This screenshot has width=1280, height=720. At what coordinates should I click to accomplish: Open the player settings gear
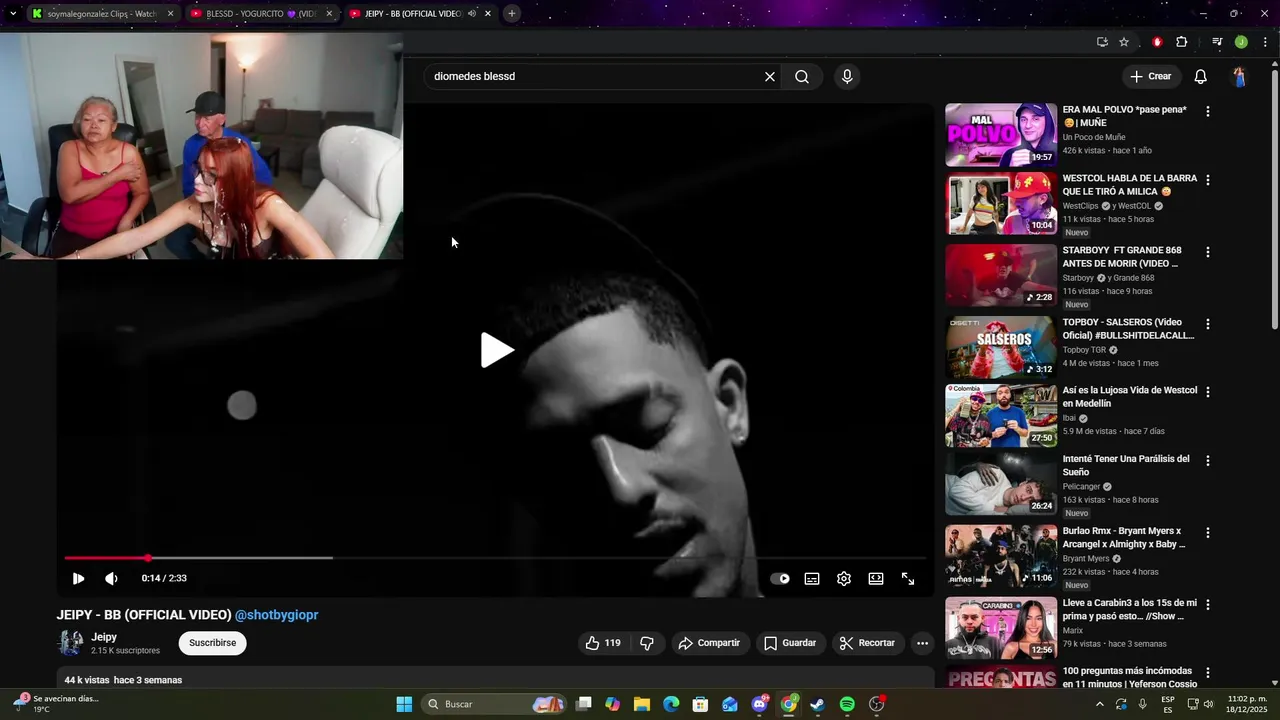click(844, 579)
